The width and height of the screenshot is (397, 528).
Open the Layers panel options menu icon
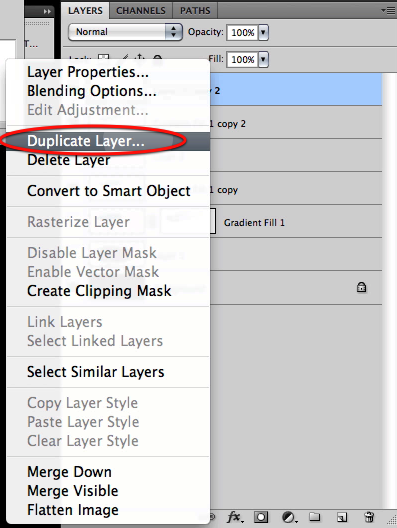[x=388, y=11]
